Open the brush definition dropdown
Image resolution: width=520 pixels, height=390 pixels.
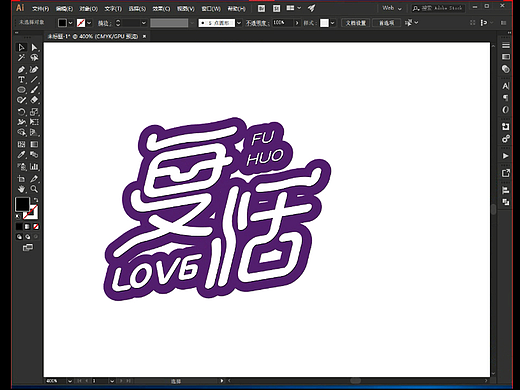239,23
